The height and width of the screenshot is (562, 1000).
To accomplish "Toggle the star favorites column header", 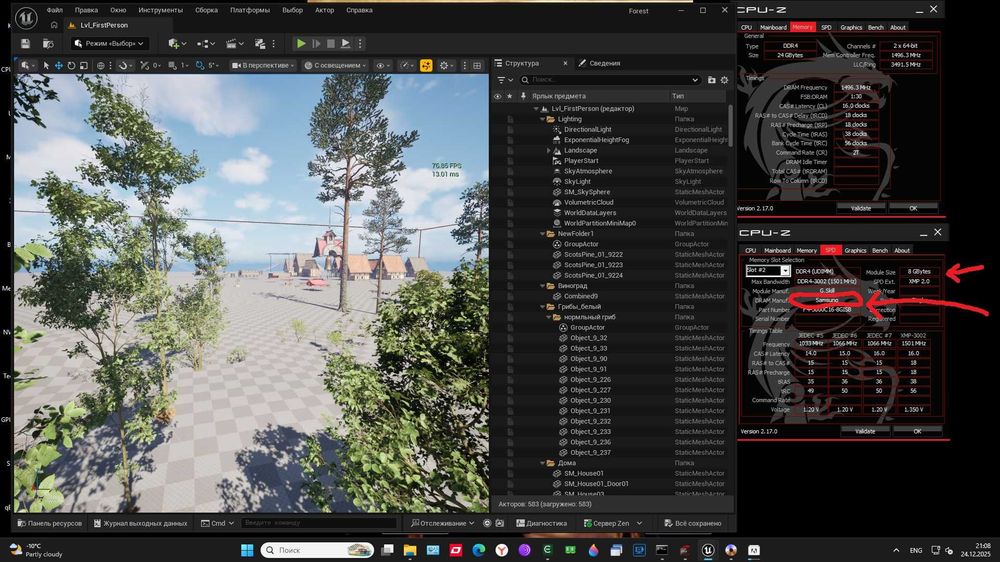I will tap(510, 96).
